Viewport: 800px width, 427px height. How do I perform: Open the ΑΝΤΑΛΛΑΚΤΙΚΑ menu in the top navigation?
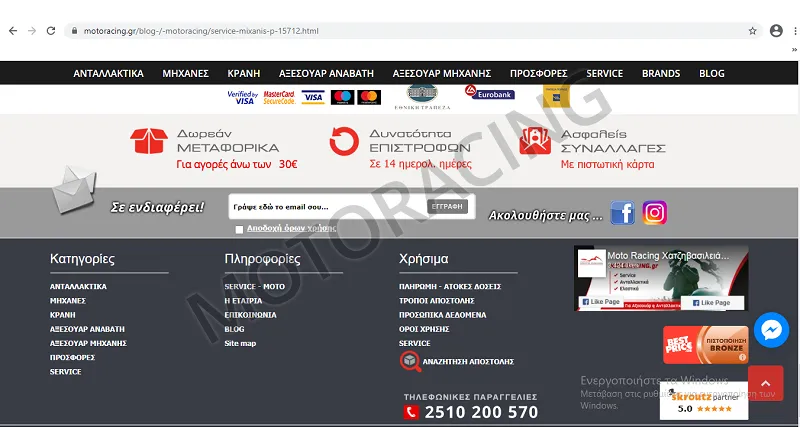tap(108, 73)
